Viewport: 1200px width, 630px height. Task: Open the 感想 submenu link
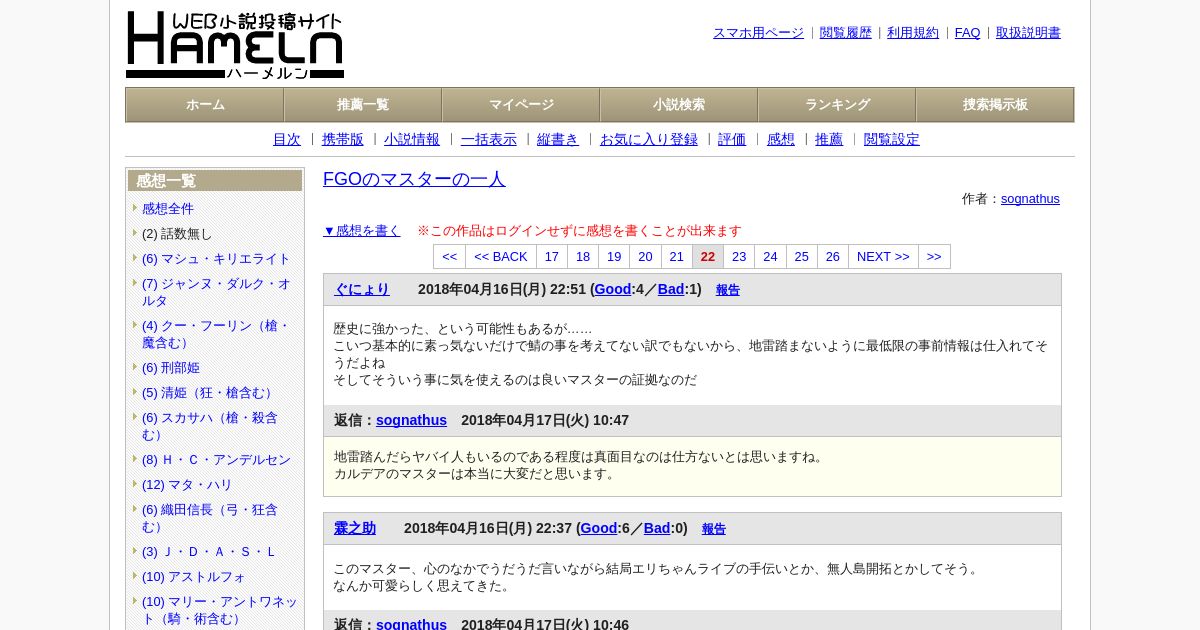781,140
